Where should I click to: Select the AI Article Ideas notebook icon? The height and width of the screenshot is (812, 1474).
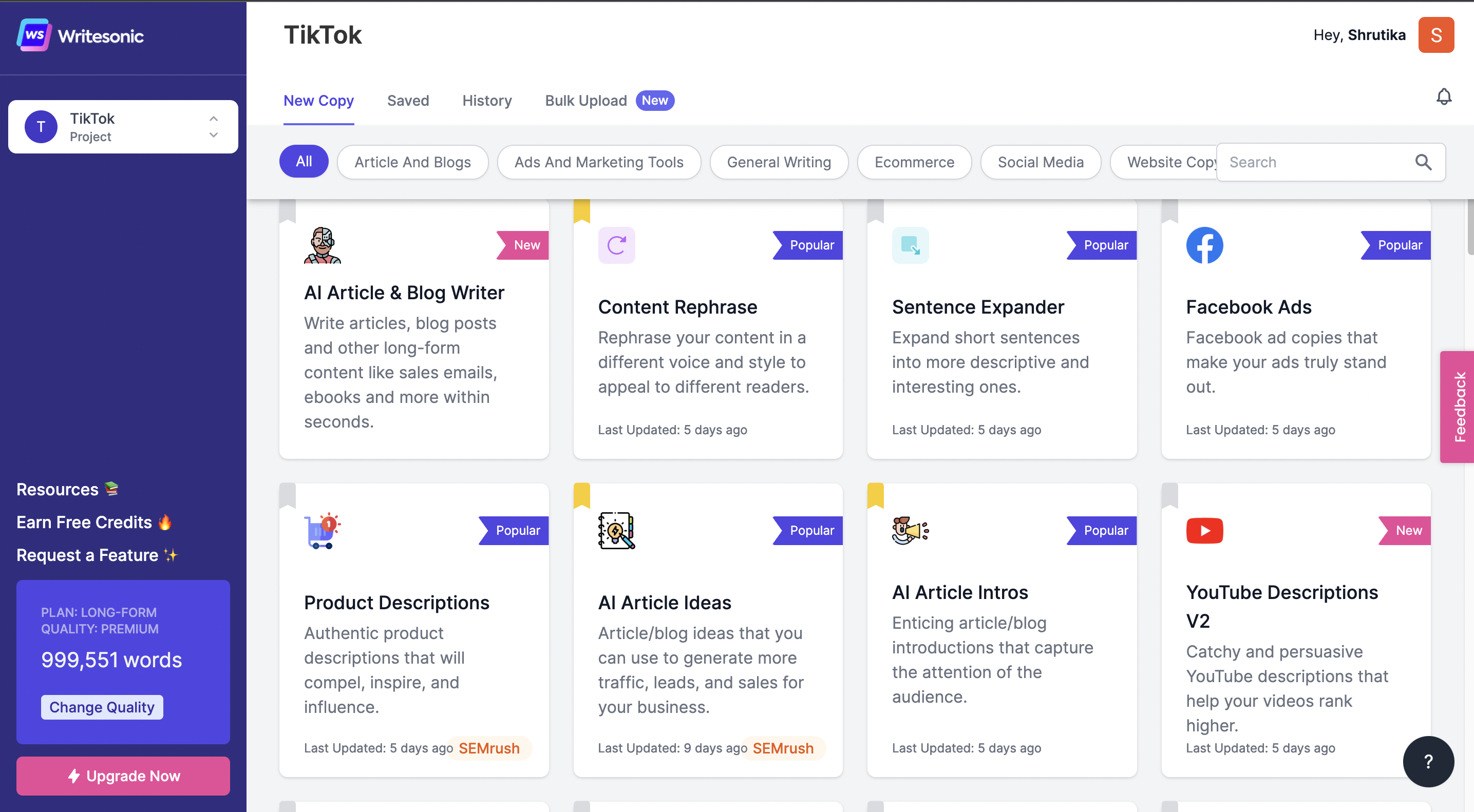616,531
